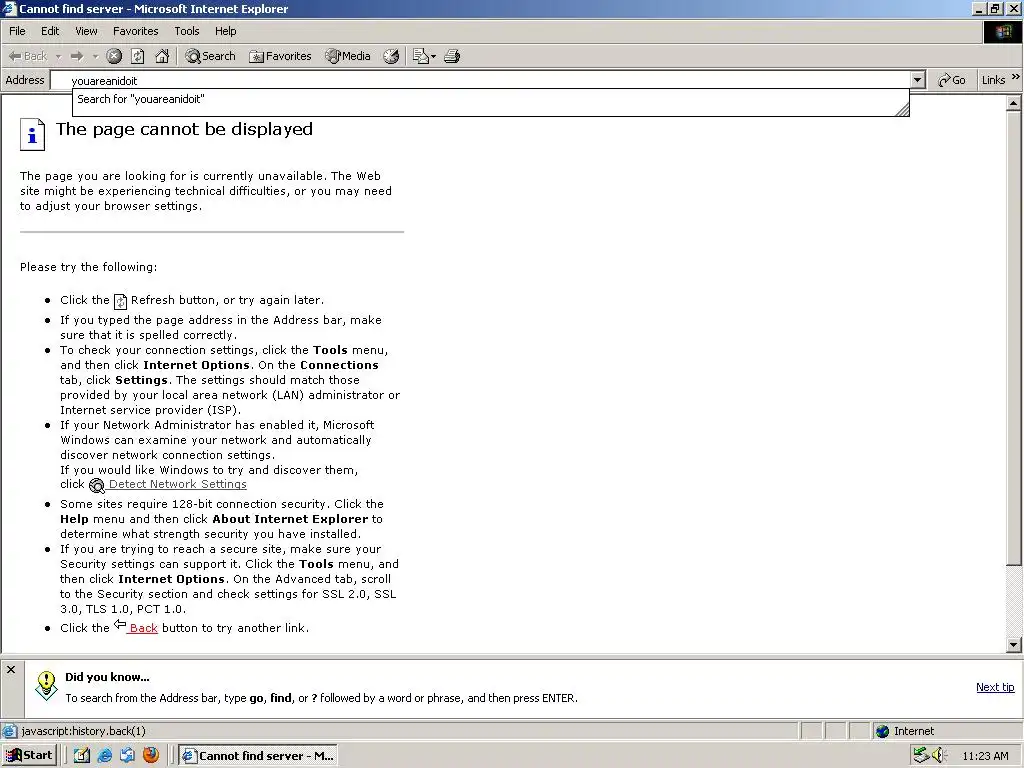1024x768 pixels.
Task: Open the Show Desktop quick launch icon
Action: pos(82,756)
